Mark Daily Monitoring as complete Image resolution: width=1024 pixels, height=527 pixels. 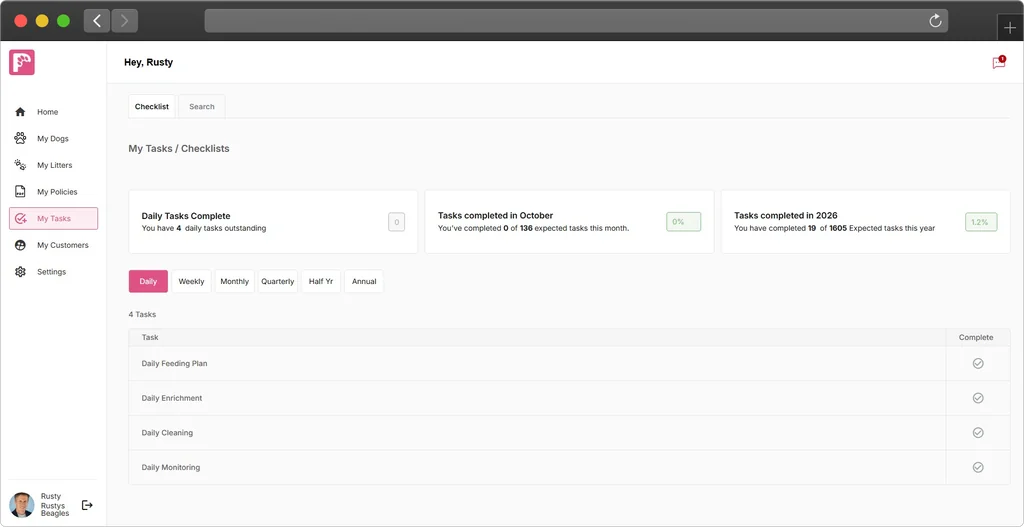click(x=978, y=467)
